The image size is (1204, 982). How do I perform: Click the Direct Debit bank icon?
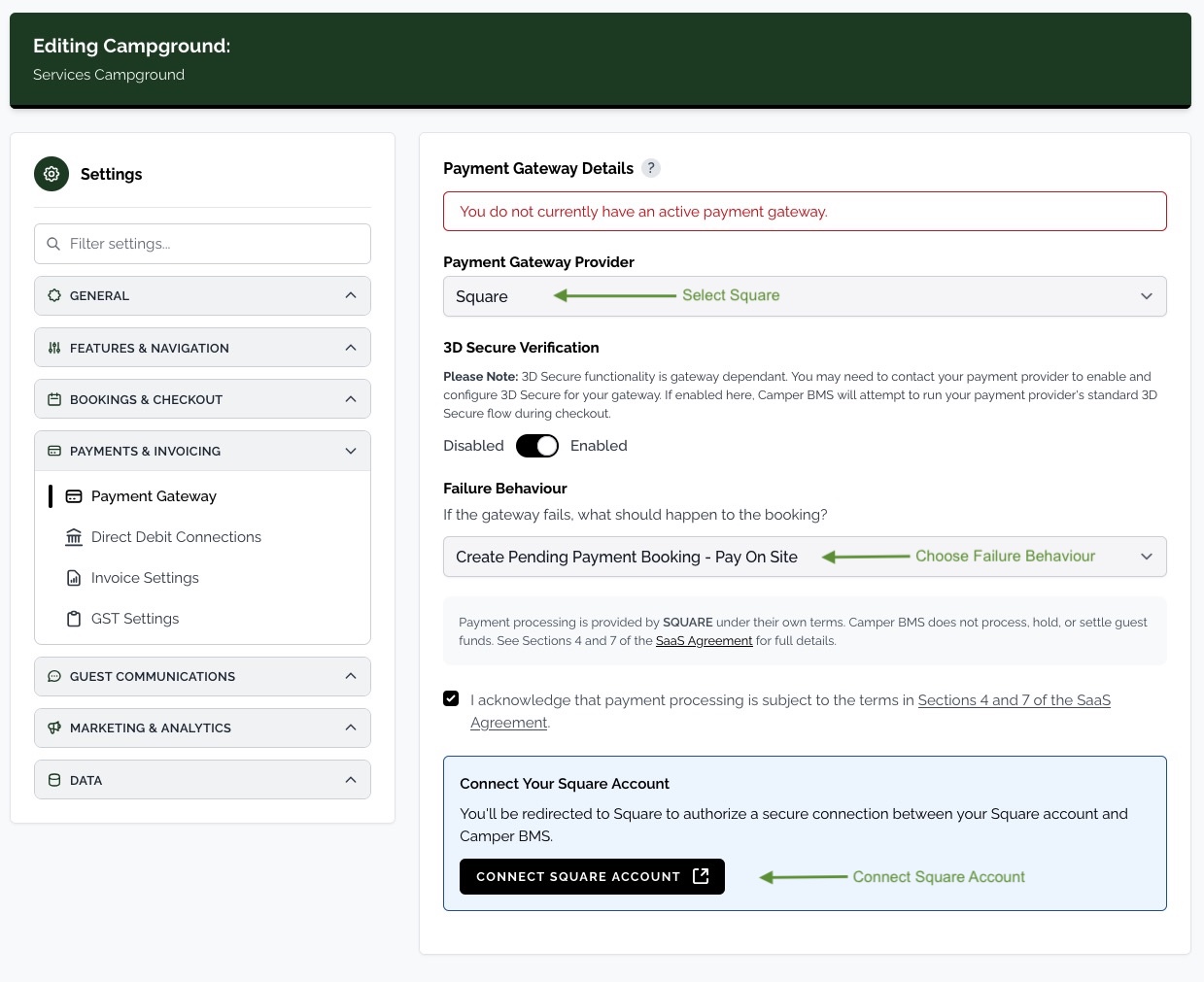coord(74,537)
